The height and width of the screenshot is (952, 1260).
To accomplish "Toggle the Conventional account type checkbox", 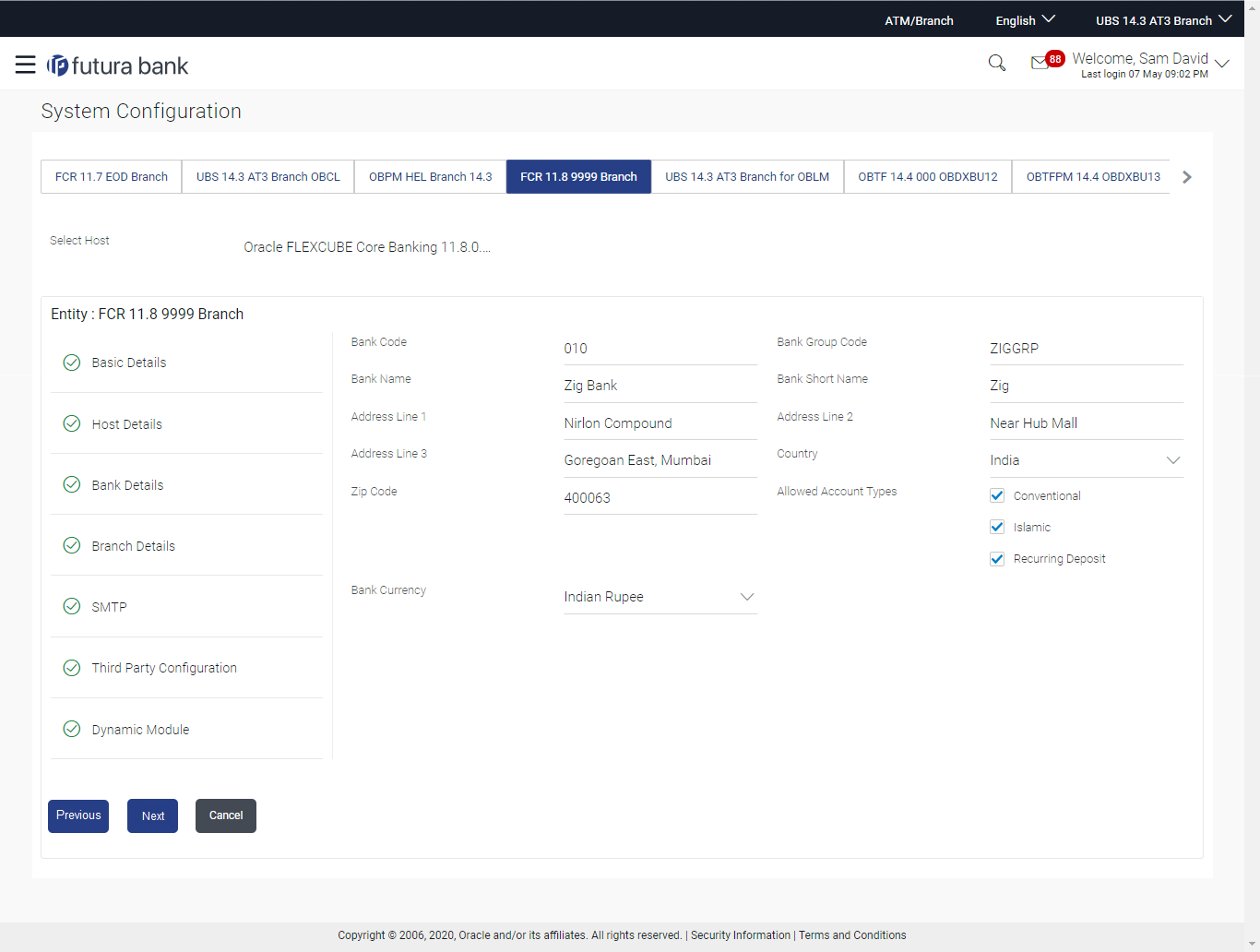I will 997,495.
